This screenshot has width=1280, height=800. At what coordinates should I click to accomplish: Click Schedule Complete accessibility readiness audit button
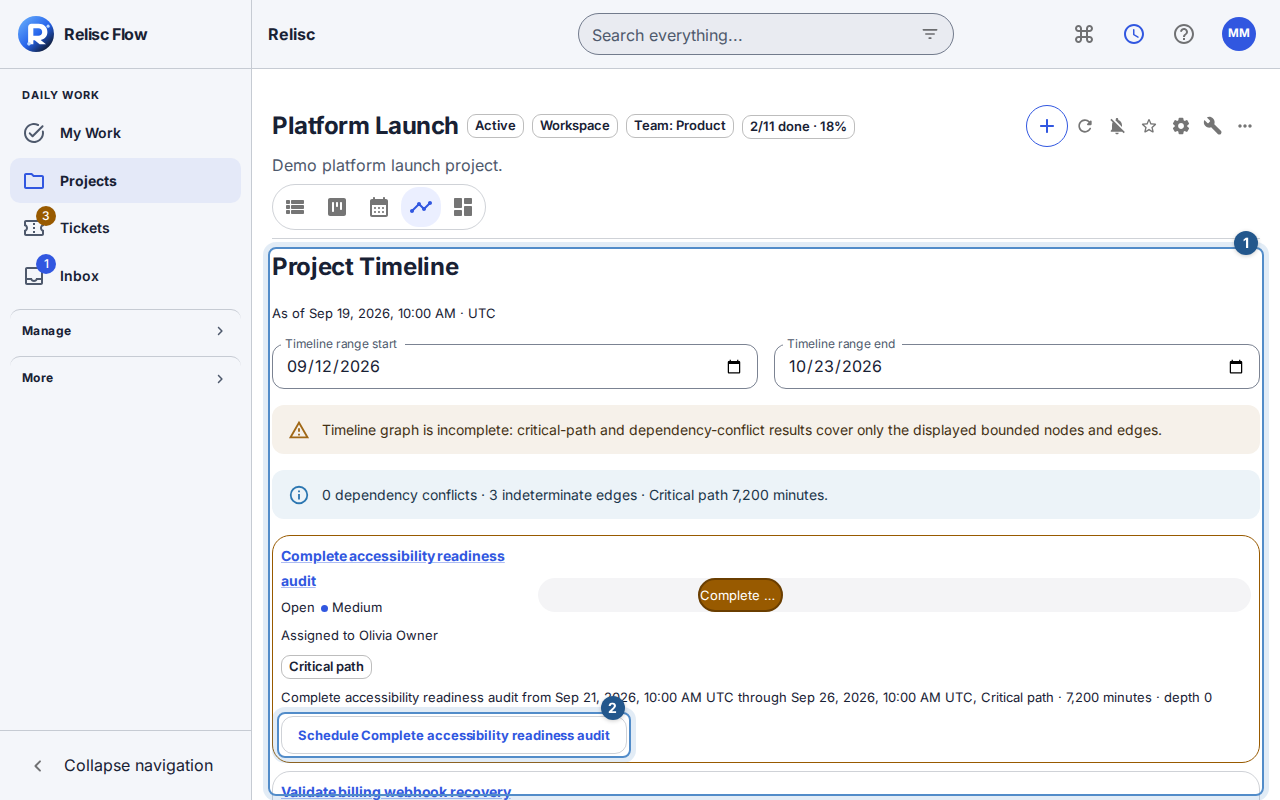(454, 735)
